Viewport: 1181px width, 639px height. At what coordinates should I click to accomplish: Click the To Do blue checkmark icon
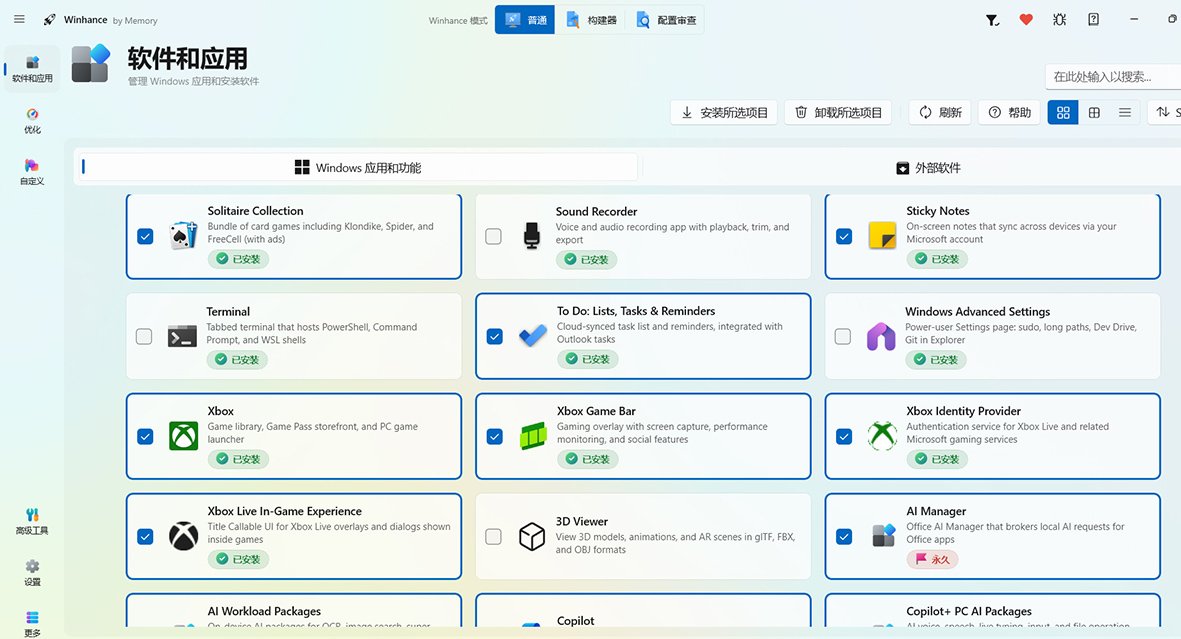(533, 336)
